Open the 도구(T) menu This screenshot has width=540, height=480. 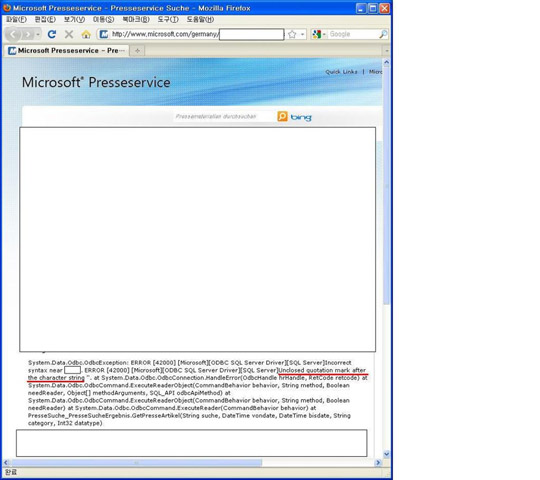pyautogui.click(x=168, y=19)
